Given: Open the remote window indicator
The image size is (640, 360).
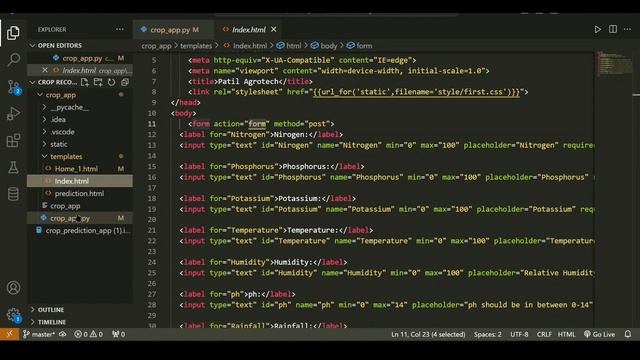Looking at the screenshot, I should coord(9,334).
